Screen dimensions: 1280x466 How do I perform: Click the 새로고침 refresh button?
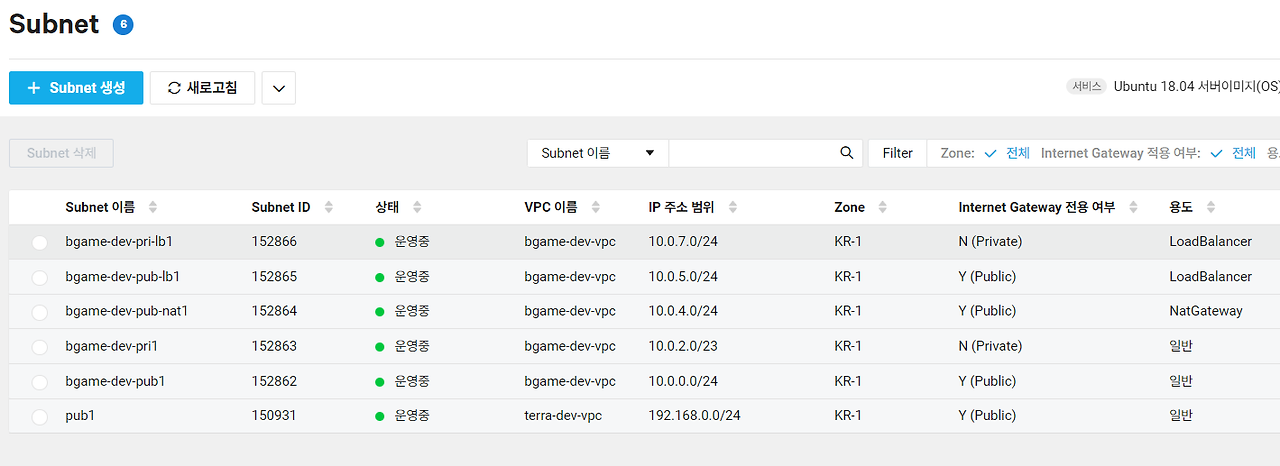click(202, 88)
